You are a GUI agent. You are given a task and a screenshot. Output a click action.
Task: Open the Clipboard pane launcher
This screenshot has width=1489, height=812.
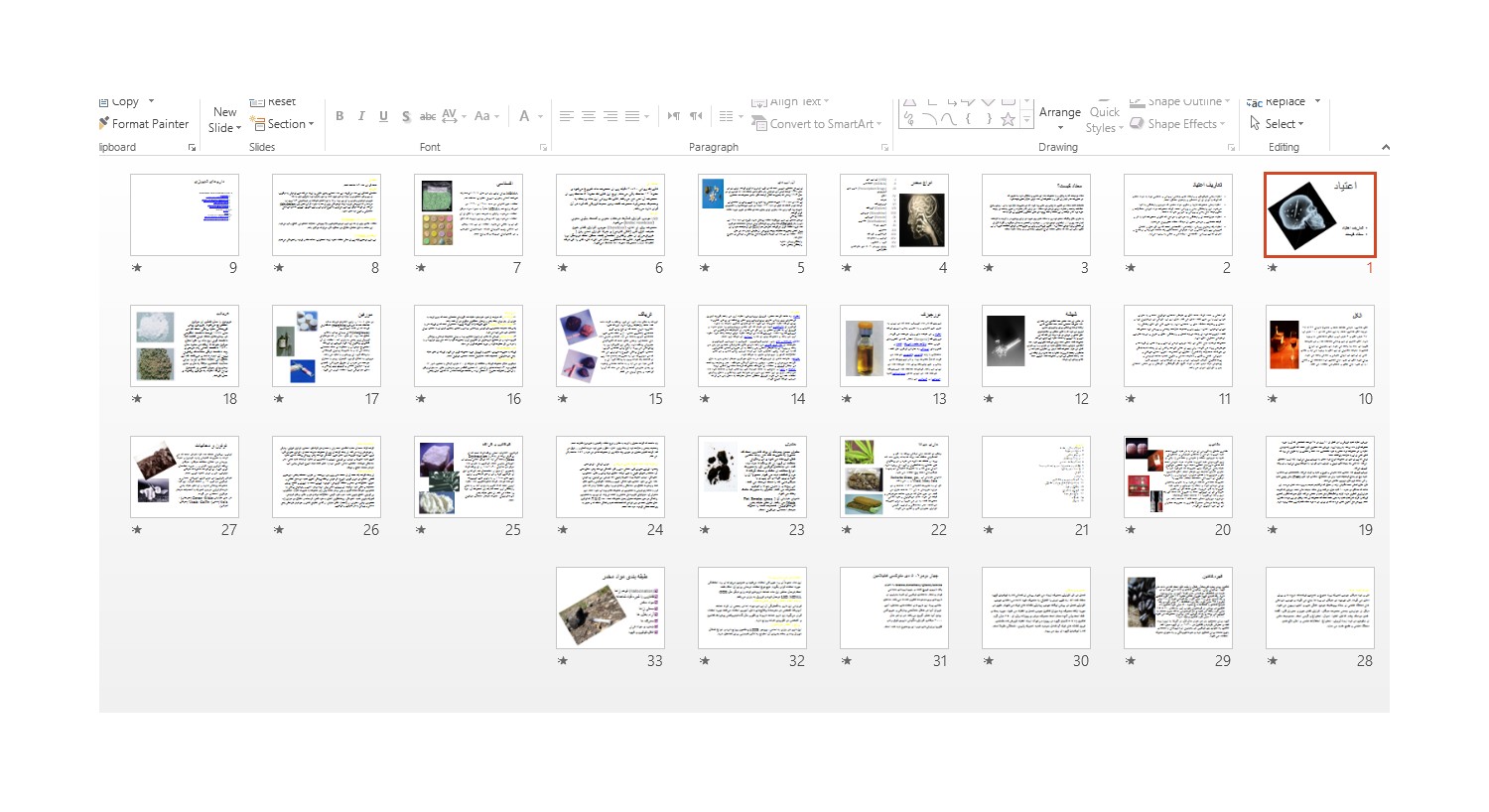click(x=192, y=147)
